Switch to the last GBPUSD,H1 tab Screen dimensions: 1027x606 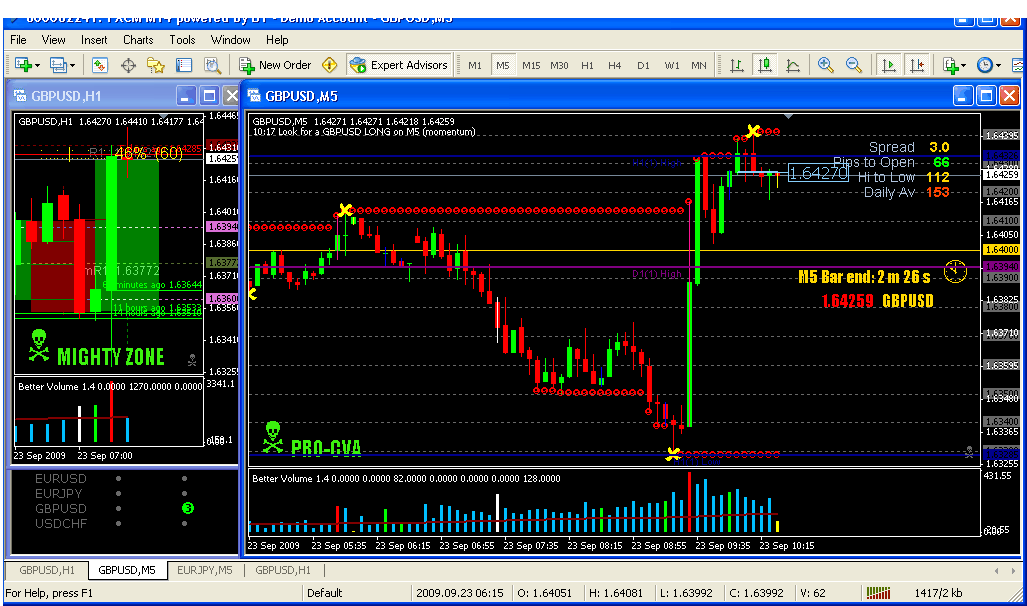[283, 570]
